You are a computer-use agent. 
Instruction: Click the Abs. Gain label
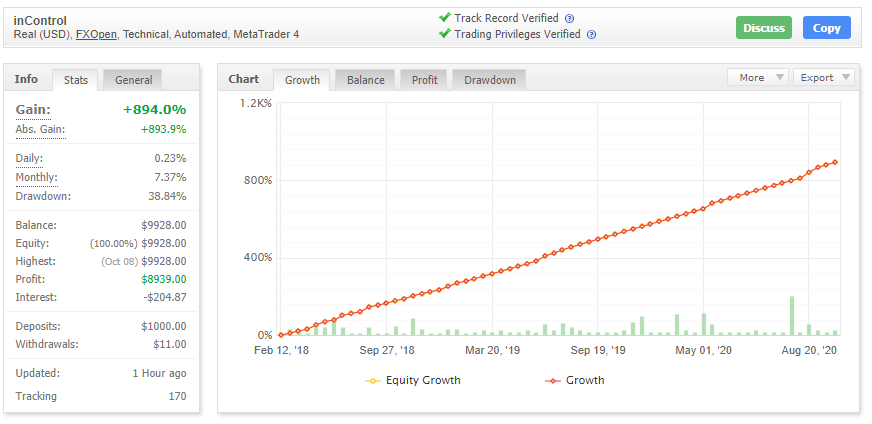(x=41, y=130)
